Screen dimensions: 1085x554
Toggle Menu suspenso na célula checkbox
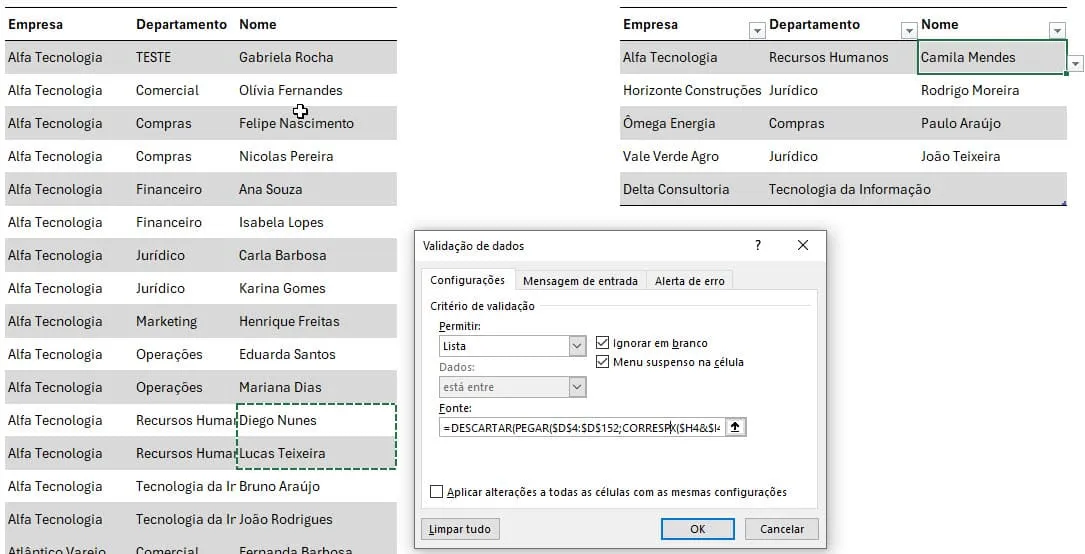click(x=602, y=362)
